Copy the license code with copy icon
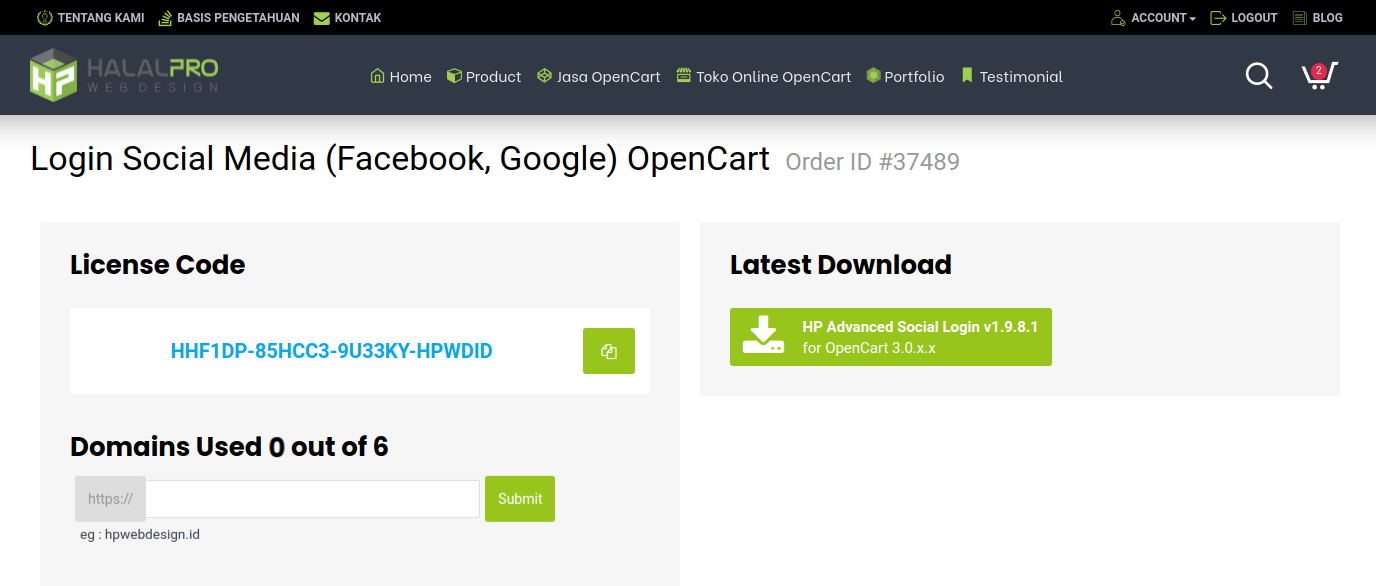1376x586 pixels. pos(608,351)
